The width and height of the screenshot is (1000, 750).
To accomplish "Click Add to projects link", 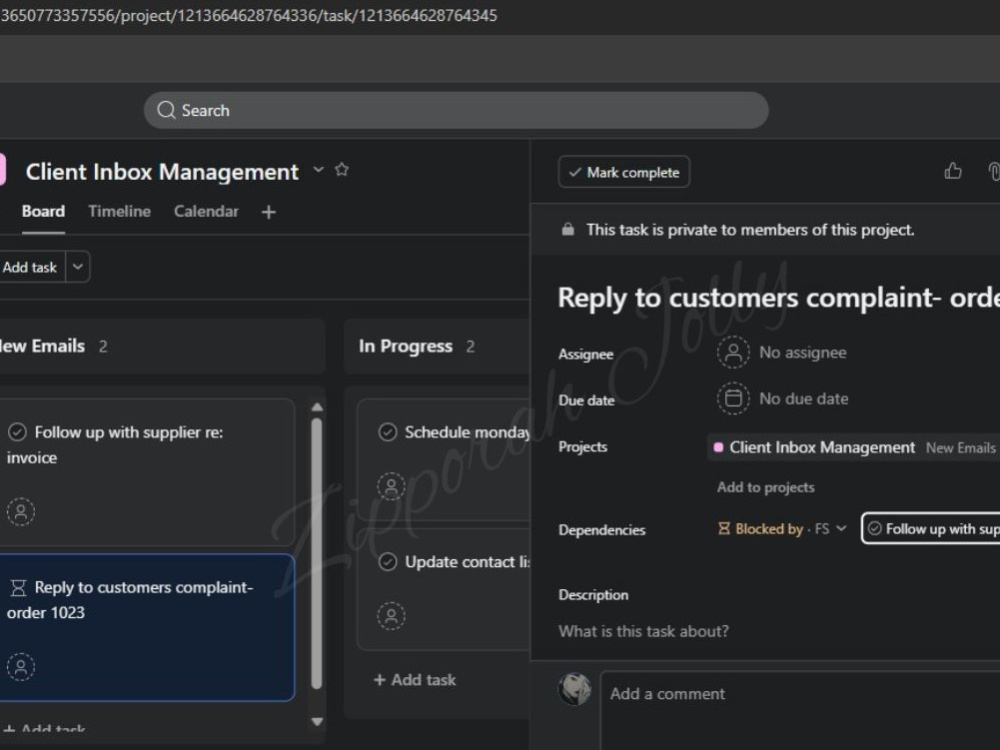I will [x=765, y=487].
